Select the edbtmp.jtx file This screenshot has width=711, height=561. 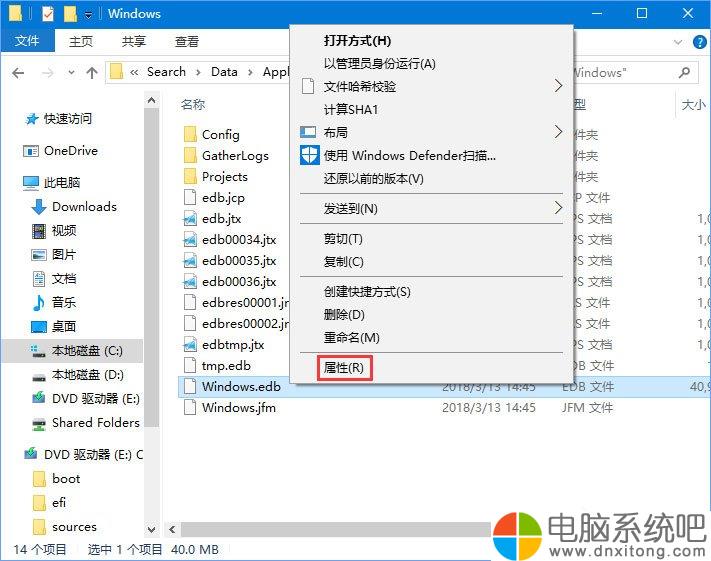click(x=224, y=345)
